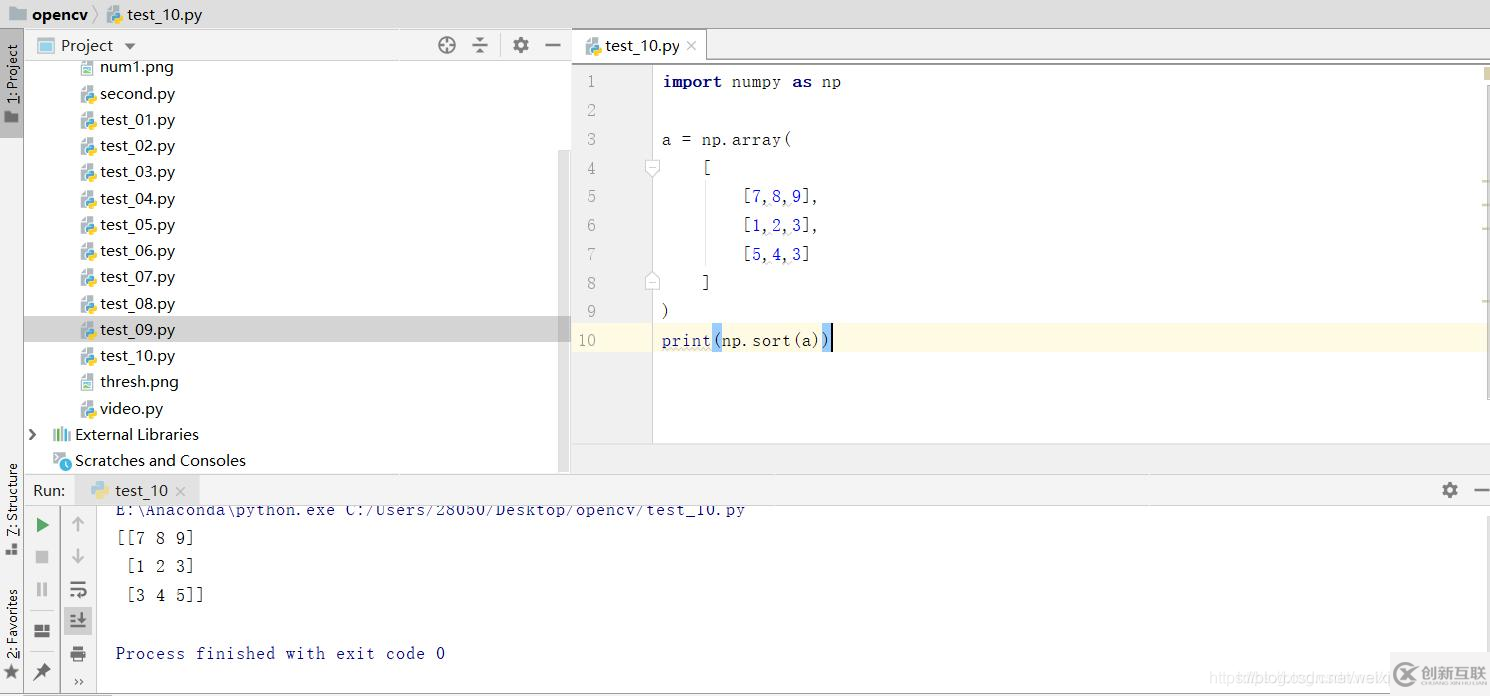Toggle soft-wrap in Run console

[78, 589]
